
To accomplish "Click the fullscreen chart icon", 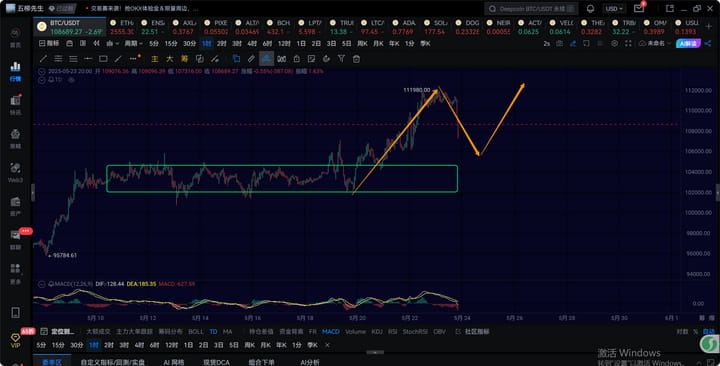I will click(x=628, y=44).
